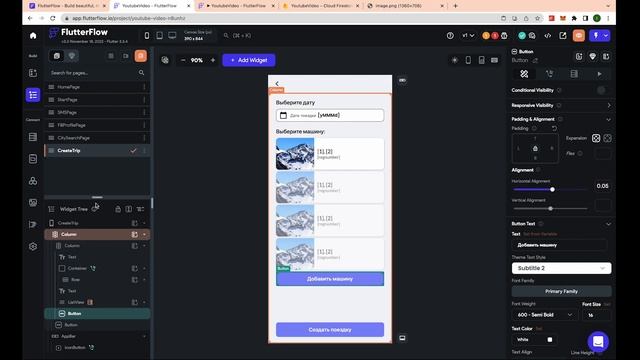Select the phone canvas size icon
Screen dimensions: 640x360
[147, 36]
